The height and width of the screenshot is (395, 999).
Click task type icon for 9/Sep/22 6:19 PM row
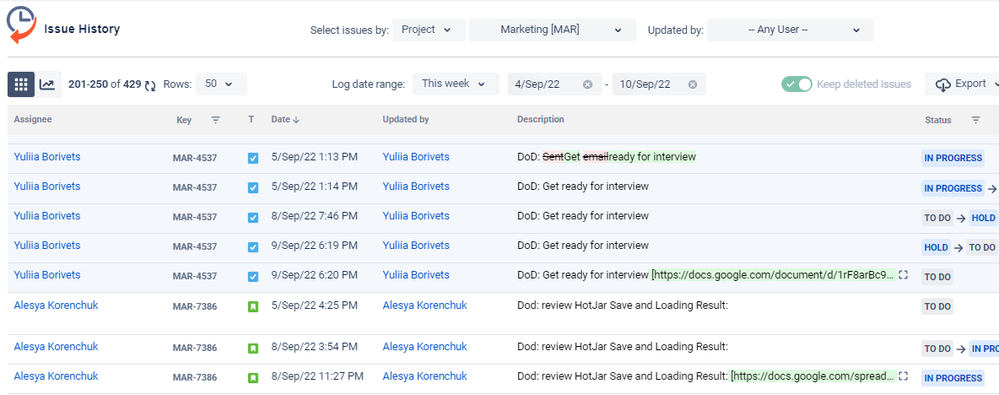click(x=253, y=247)
